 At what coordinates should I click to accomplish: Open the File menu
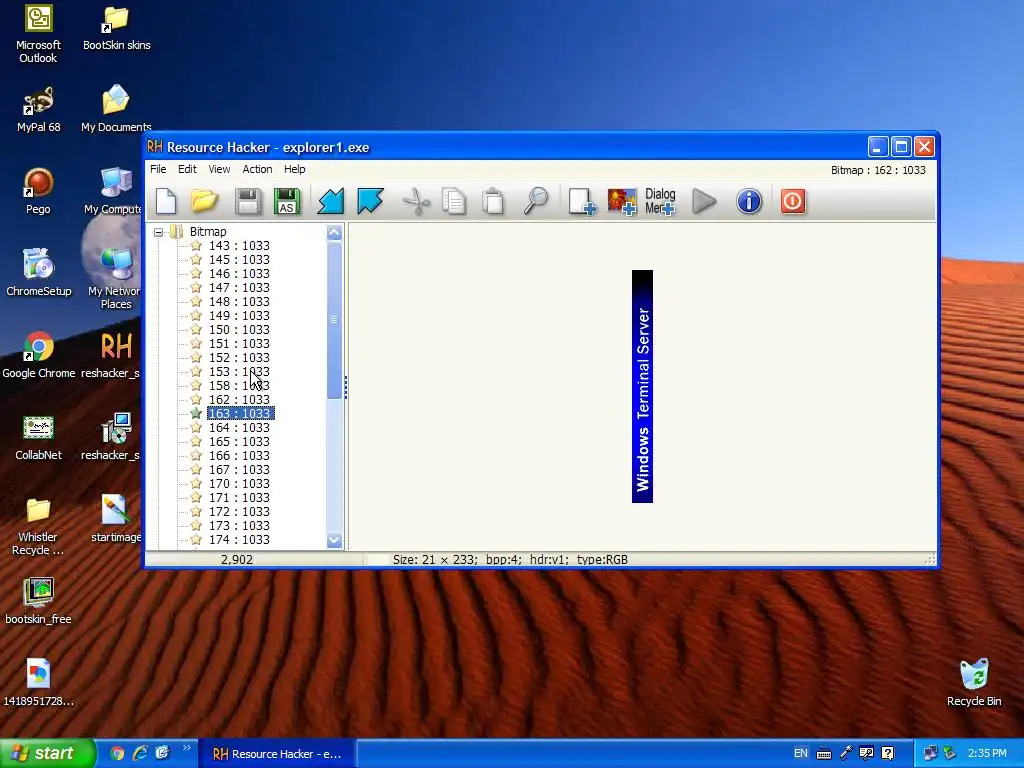(x=158, y=169)
